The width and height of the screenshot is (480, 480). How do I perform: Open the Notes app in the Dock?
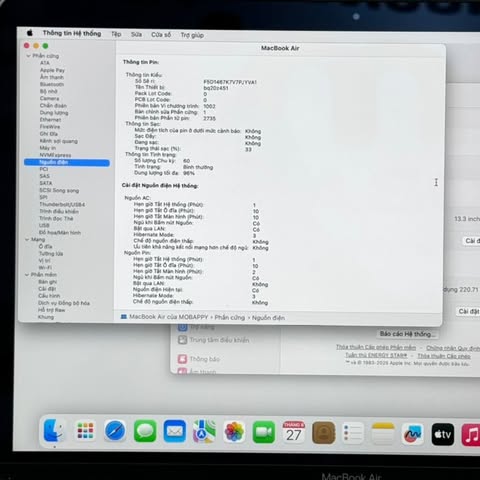point(383,434)
